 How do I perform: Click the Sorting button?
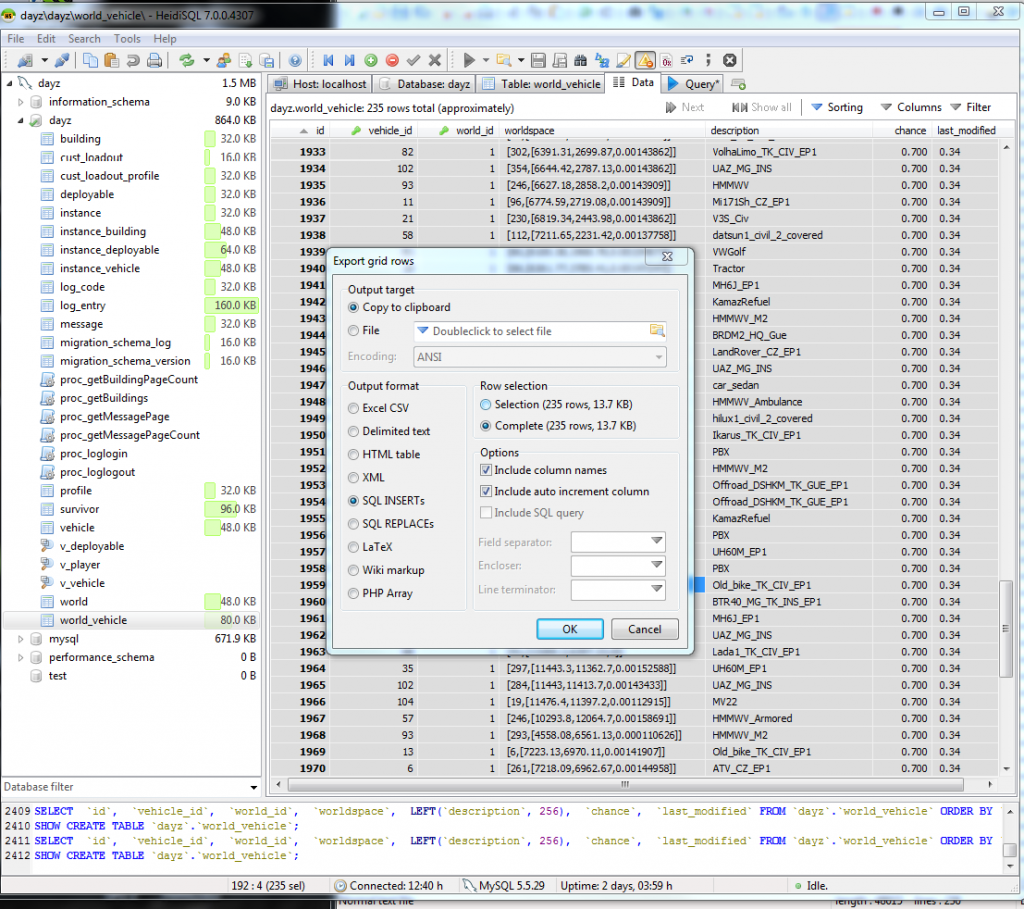click(x=837, y=107)
